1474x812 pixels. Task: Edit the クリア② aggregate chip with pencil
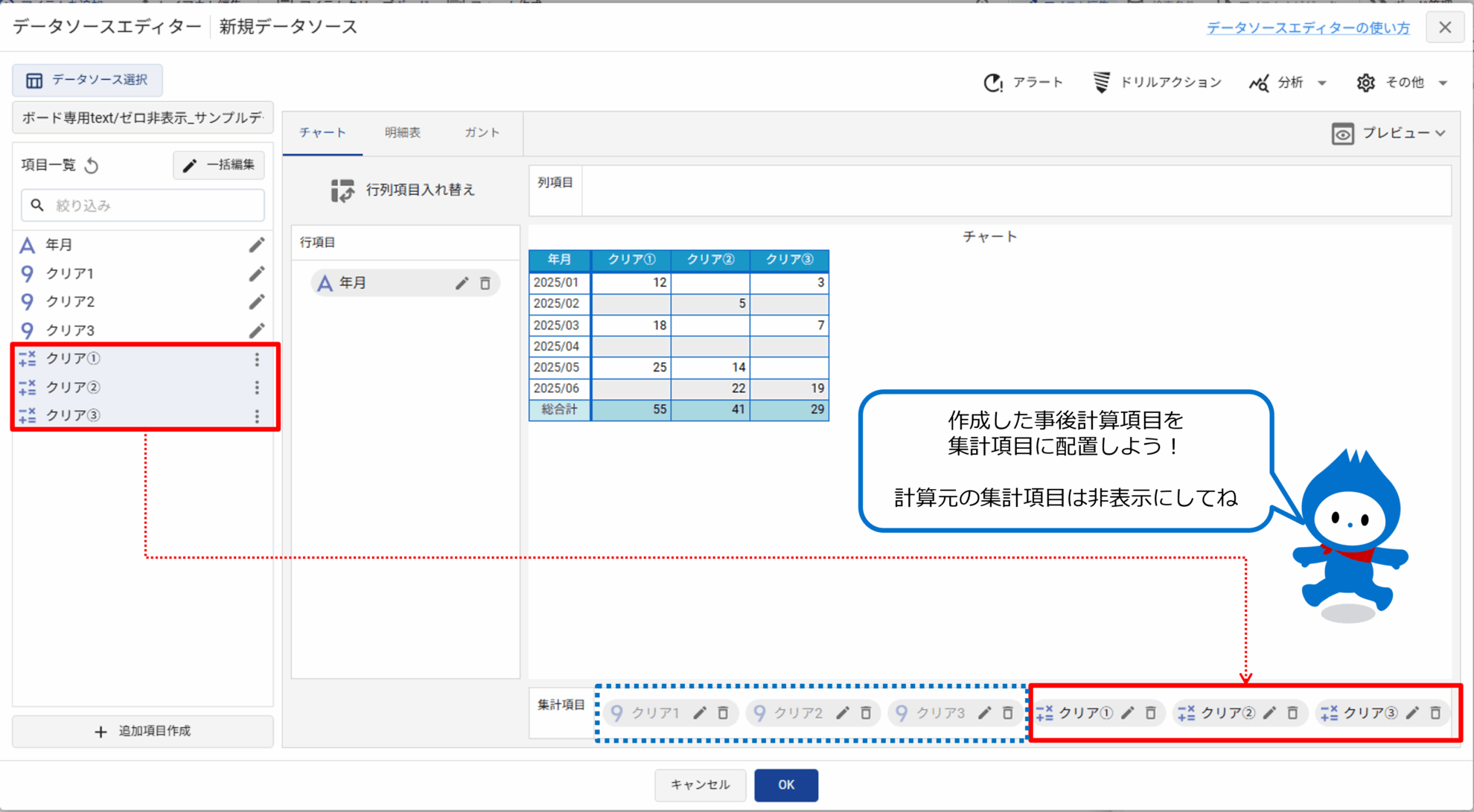pos(1270,713)
